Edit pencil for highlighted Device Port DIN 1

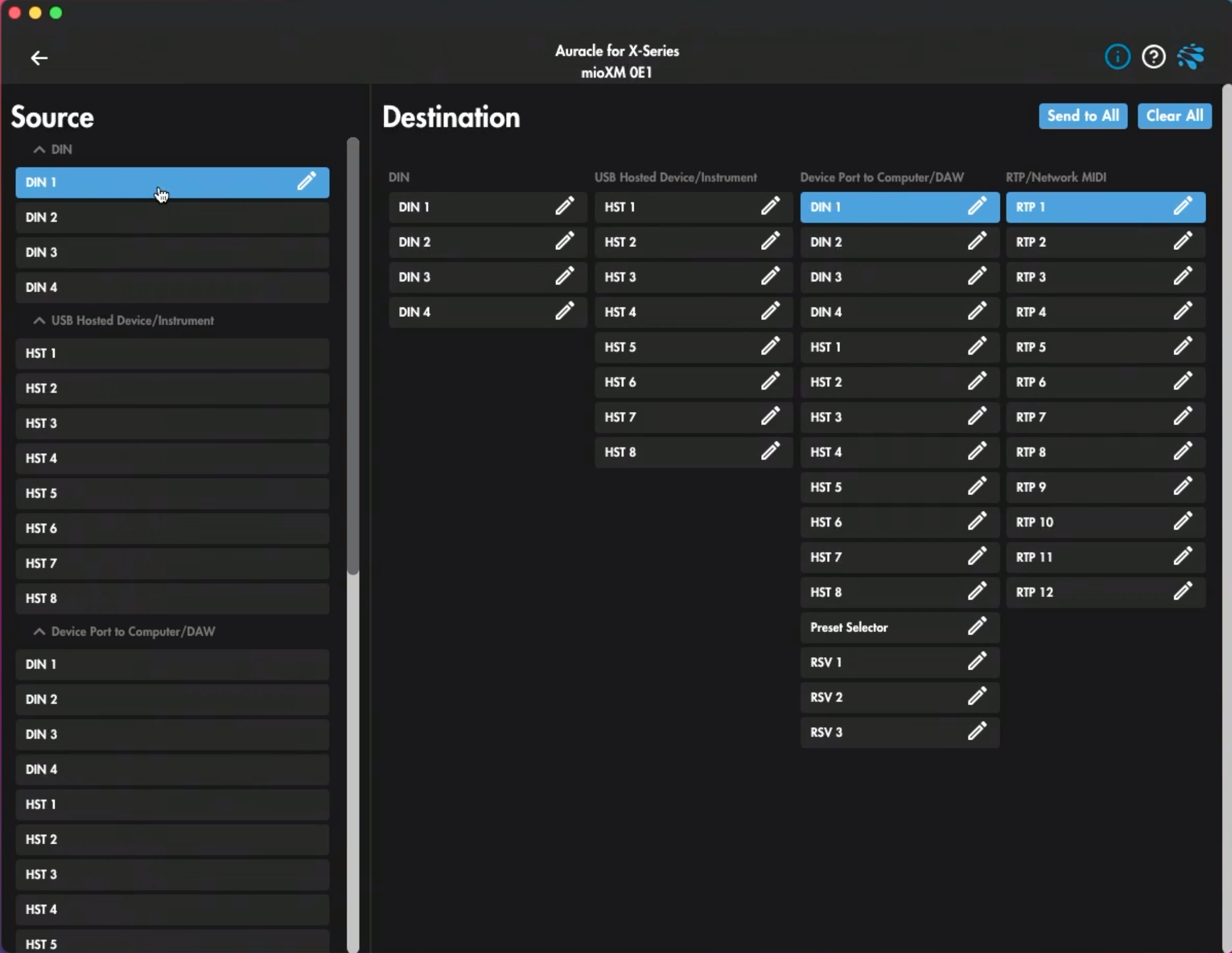[x=976, y=206]
